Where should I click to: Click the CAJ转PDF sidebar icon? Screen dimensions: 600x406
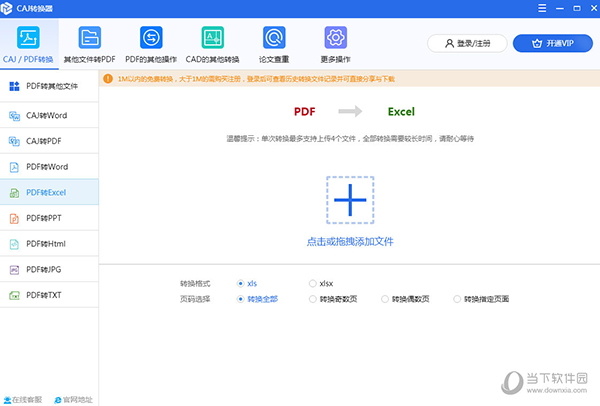pyautogui.click(x=14, y=142)
